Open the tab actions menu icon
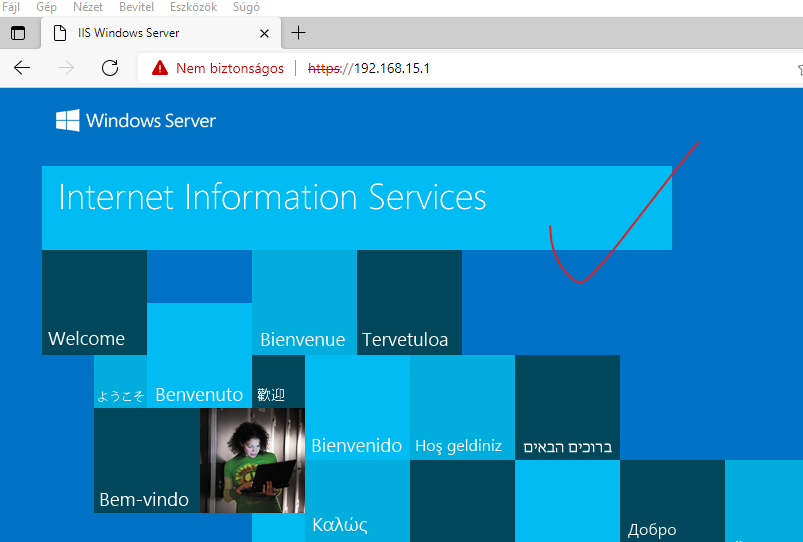Screen dimensions: 803x542 point(18,33)
